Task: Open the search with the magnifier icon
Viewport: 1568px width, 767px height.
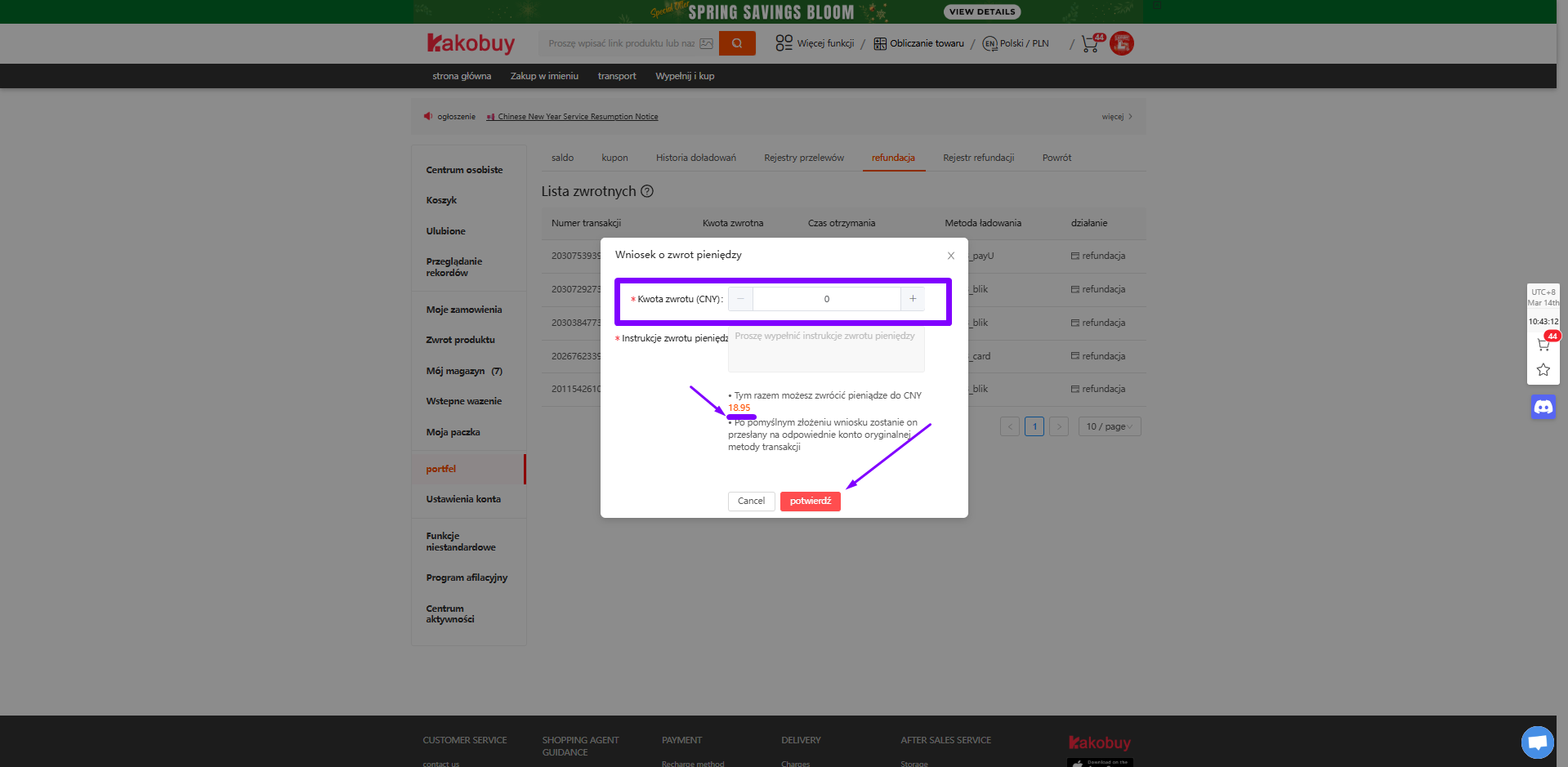Action: tap(736, 42)
